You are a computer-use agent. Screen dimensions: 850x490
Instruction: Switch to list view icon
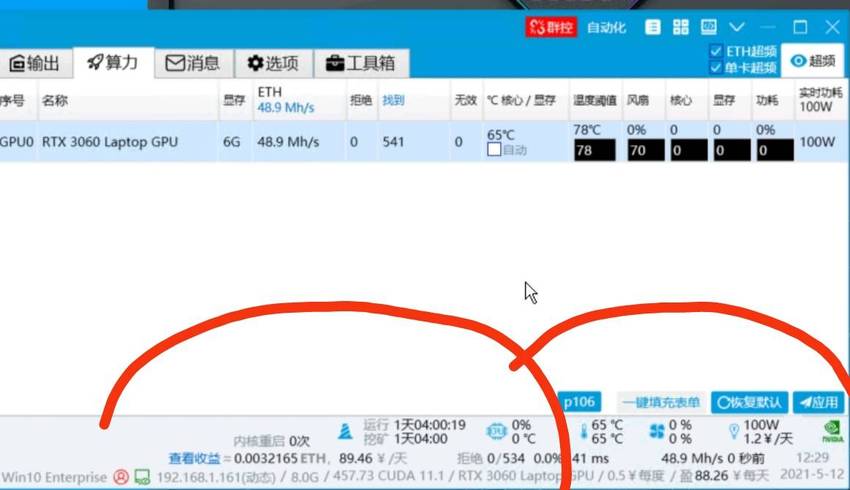coord(653,27)
